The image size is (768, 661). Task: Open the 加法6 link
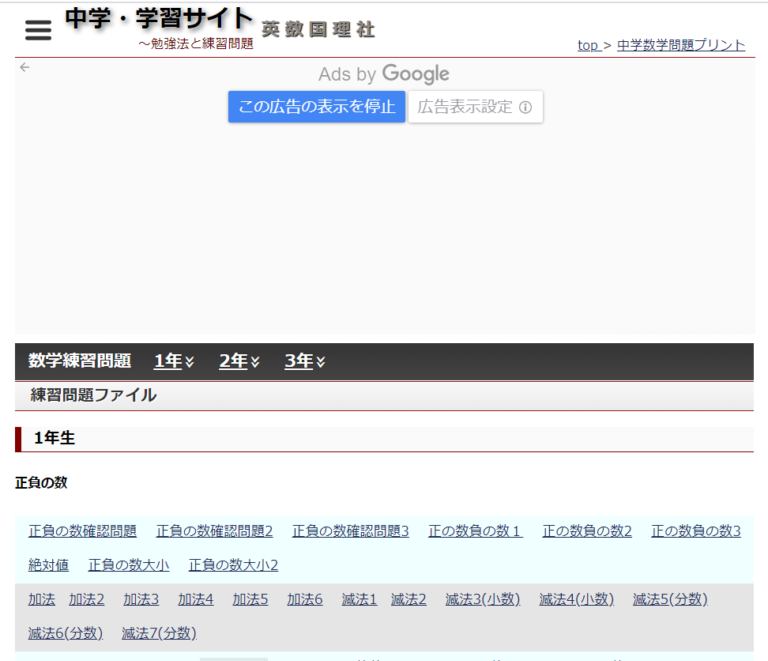305,599
